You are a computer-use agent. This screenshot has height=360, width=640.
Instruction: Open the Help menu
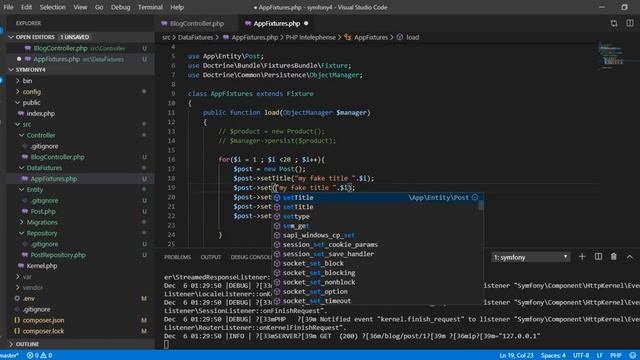177,7
